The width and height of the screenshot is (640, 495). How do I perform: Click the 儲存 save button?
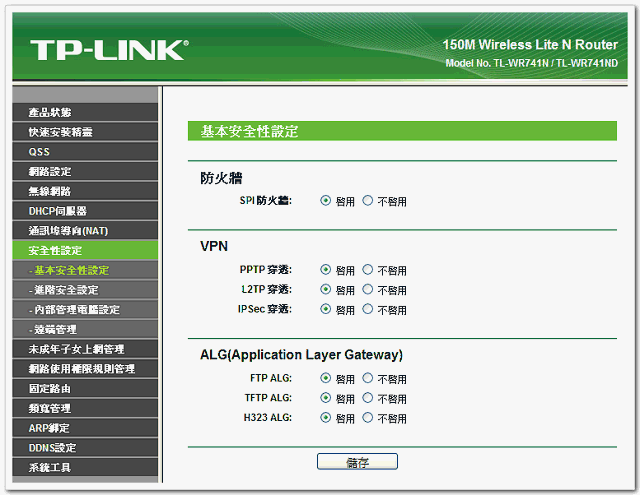click(357, 461)
